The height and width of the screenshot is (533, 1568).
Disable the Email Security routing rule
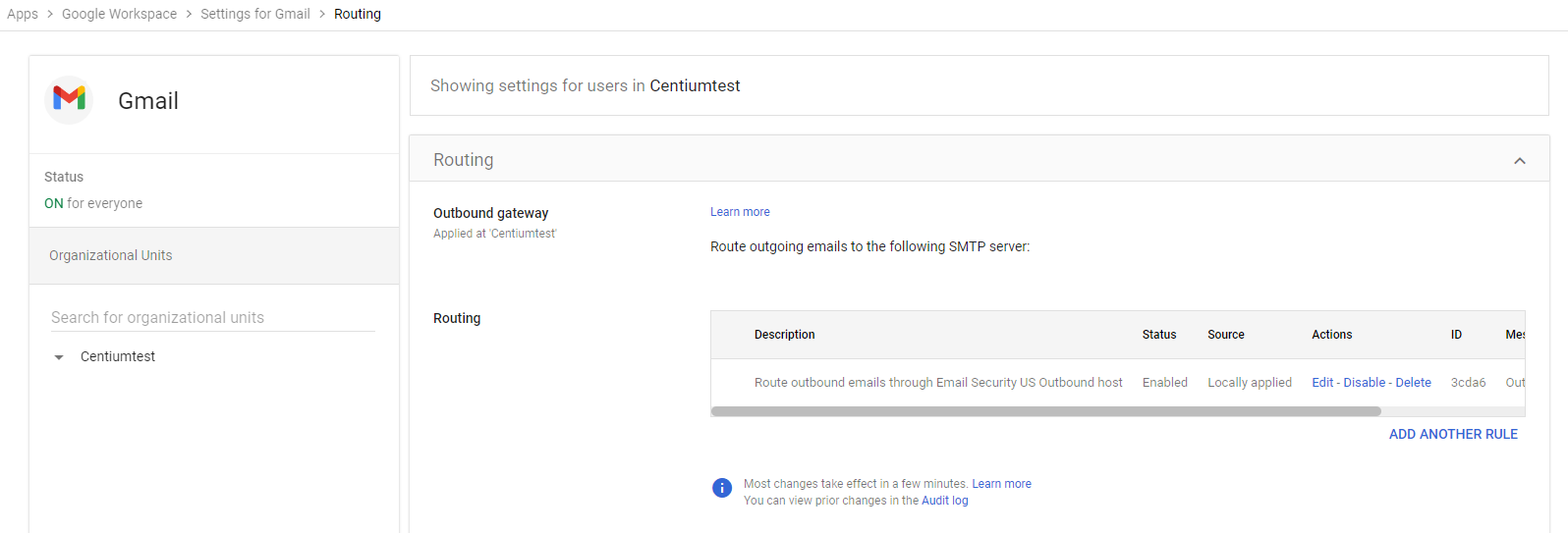pos(1365,383)
